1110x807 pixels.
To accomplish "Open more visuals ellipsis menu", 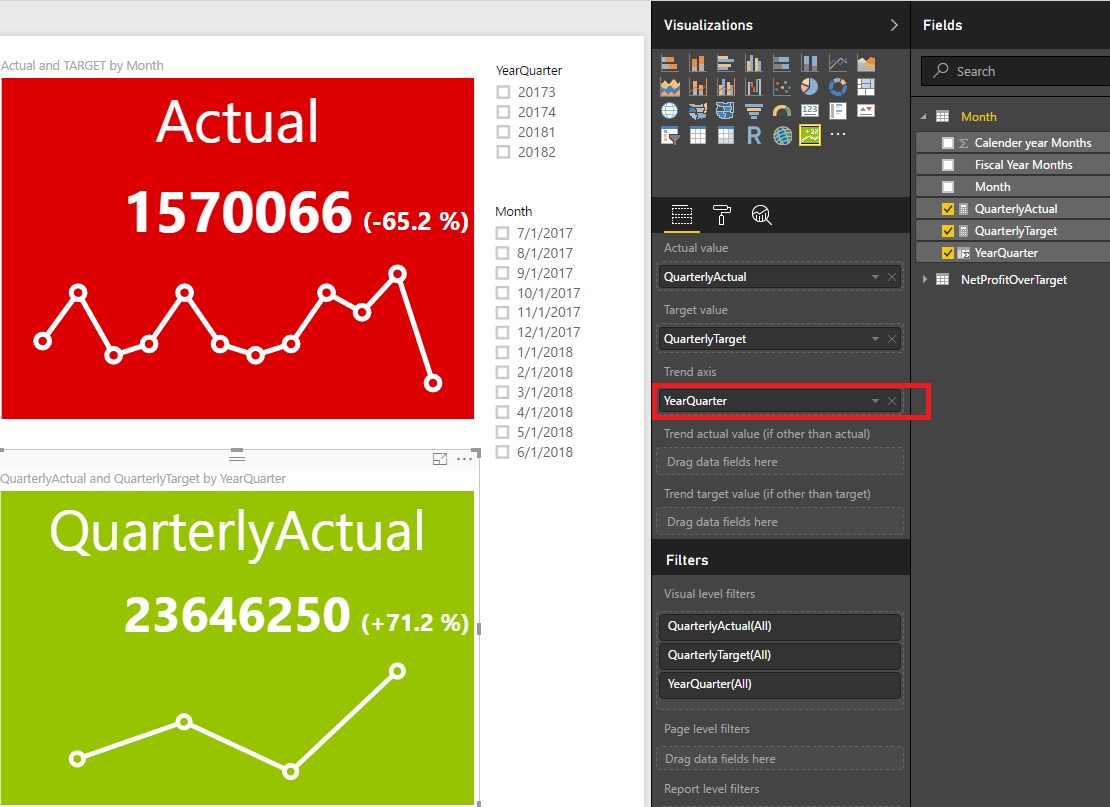I will (x=837, y=134).
